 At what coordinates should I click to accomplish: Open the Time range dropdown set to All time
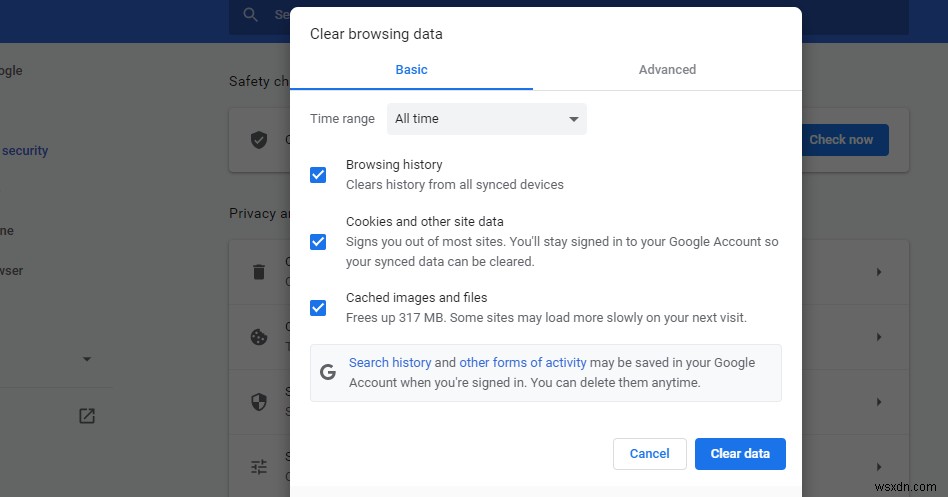point(487,119)
